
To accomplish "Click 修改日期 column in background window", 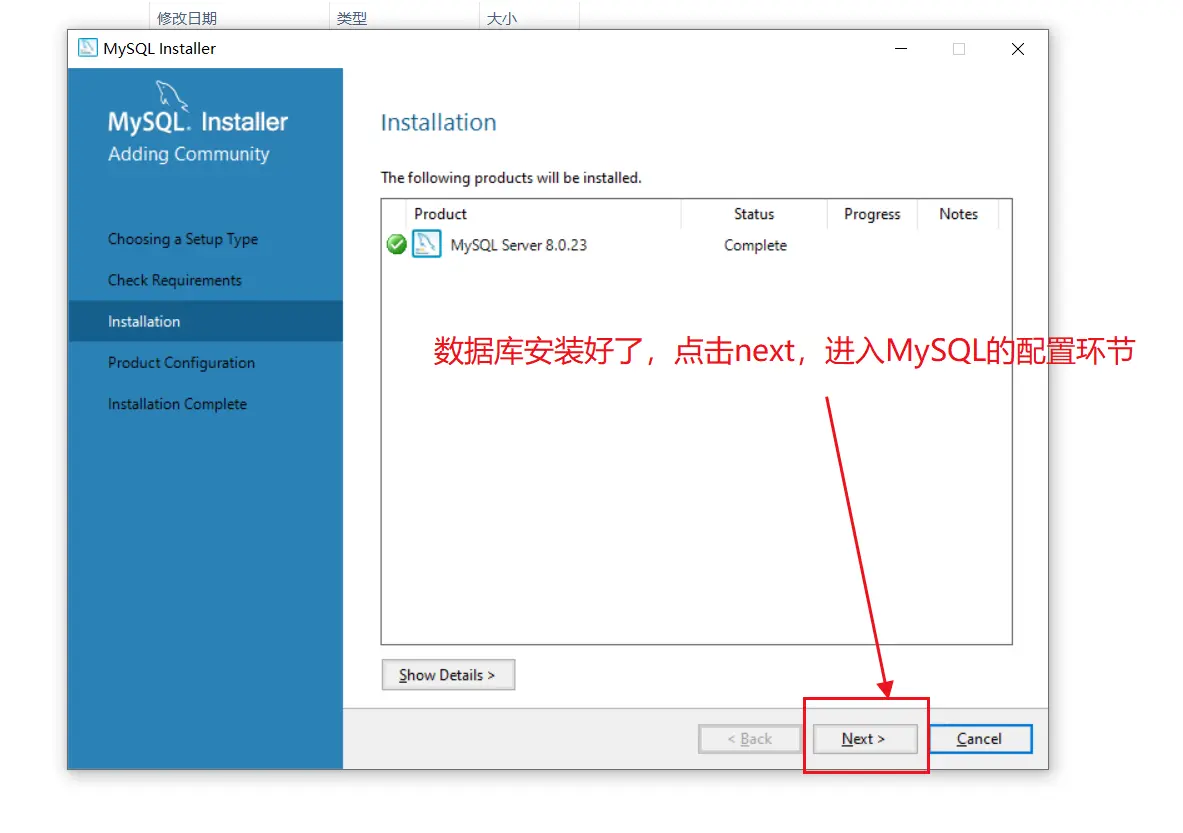I will [186, 18].
